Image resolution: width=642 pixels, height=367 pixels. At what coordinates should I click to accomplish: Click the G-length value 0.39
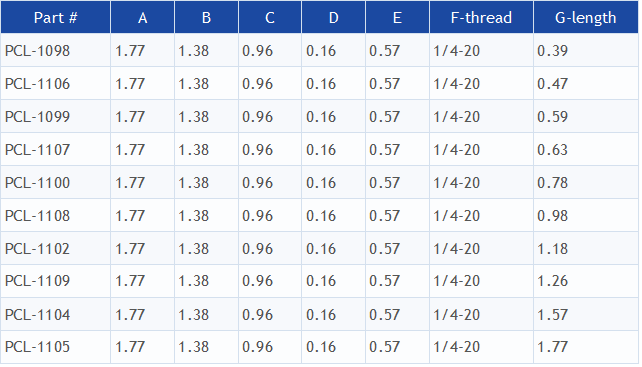pos(552,51)
